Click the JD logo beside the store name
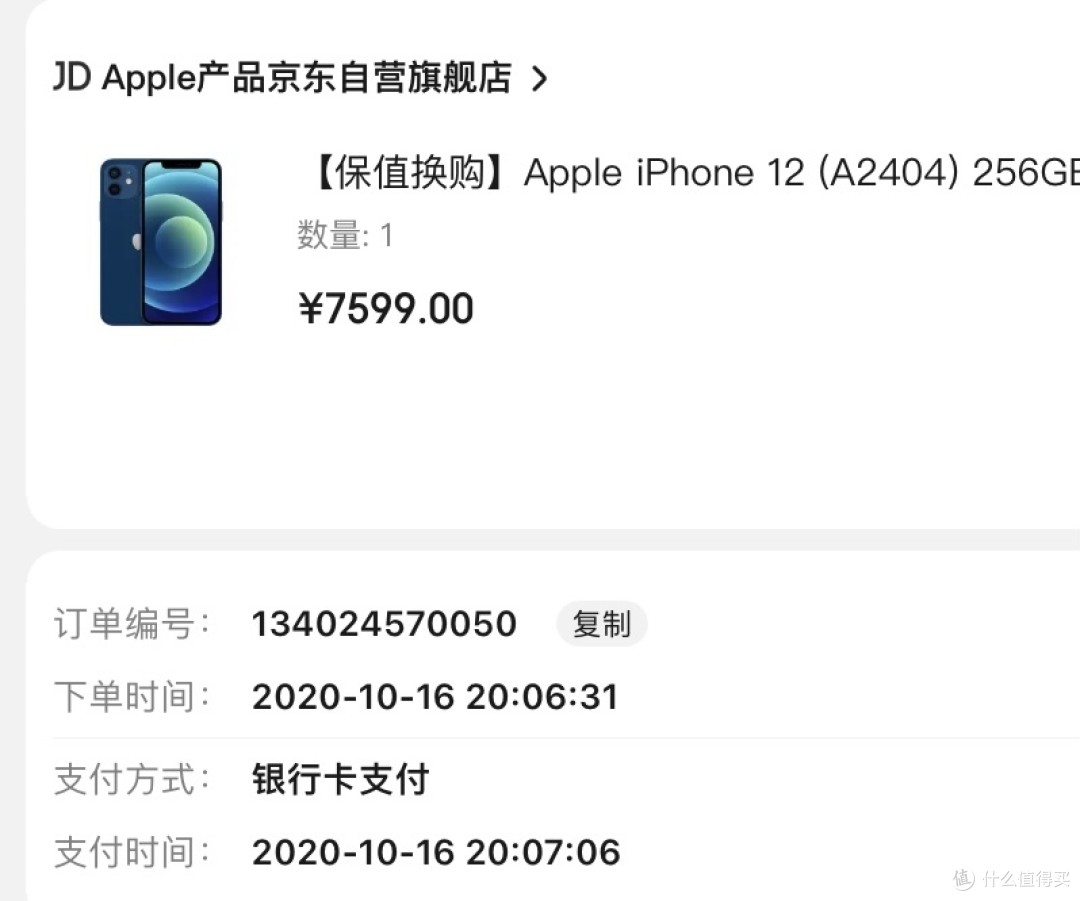This screenshot has width=1080, height=901. pos(72,76)
